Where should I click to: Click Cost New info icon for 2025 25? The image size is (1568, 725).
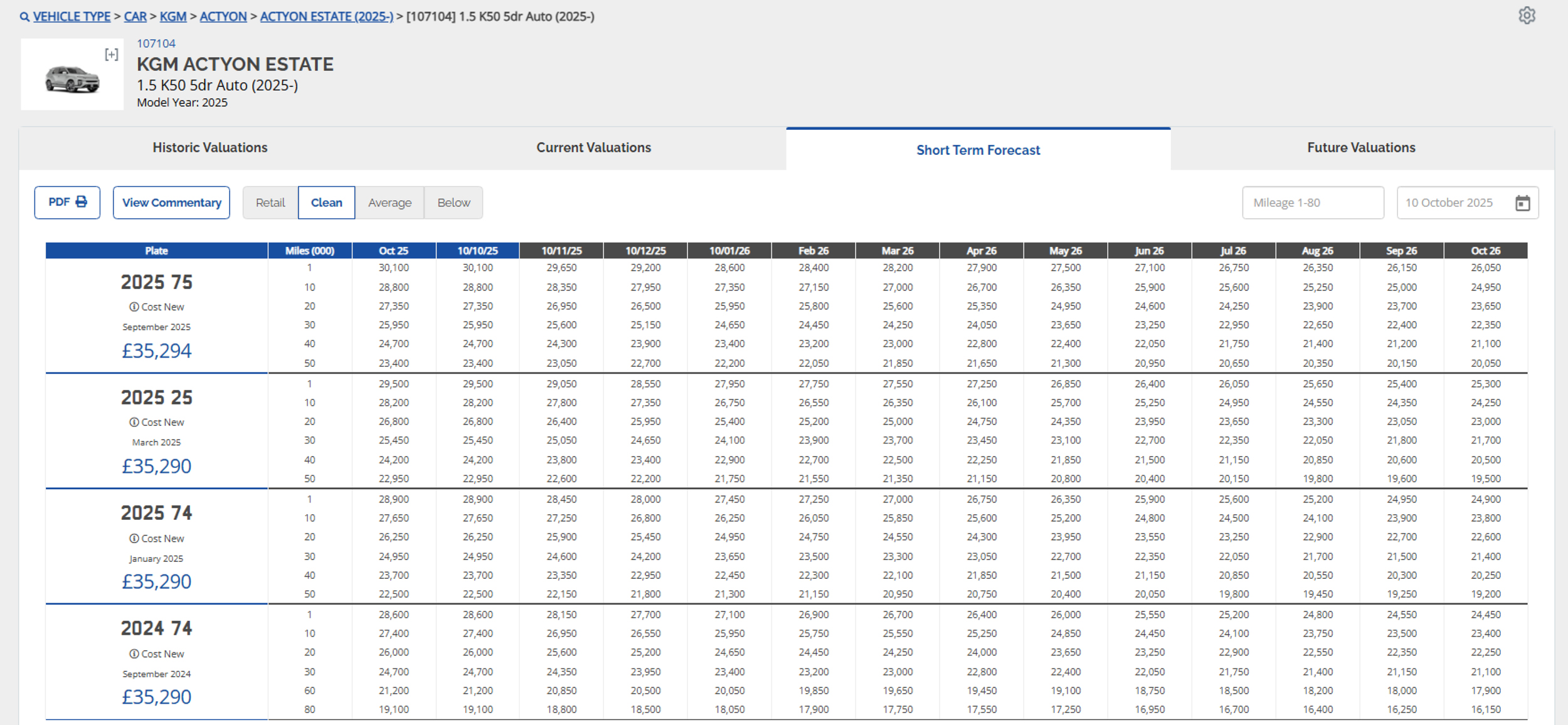(134, 422)
